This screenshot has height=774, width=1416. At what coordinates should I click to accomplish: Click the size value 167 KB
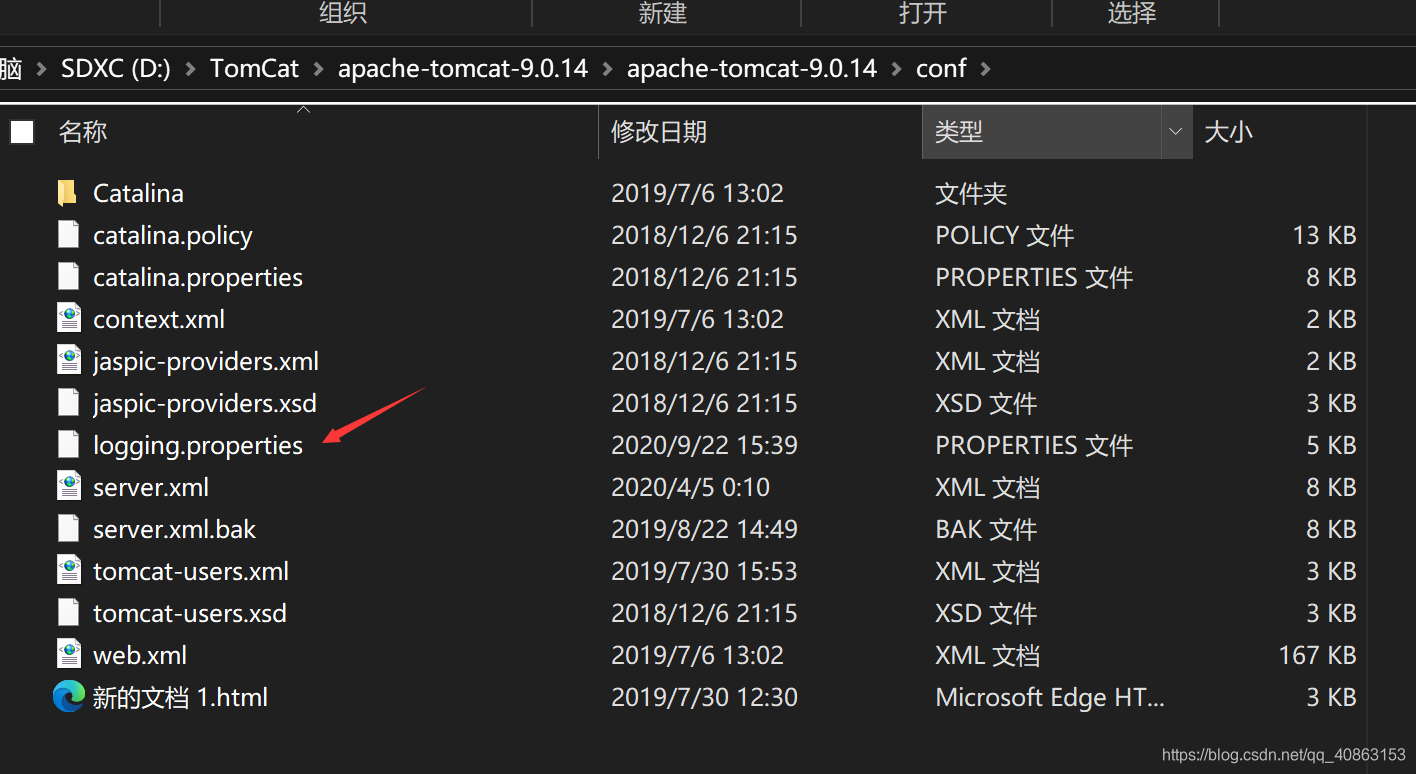[1317, 655]
